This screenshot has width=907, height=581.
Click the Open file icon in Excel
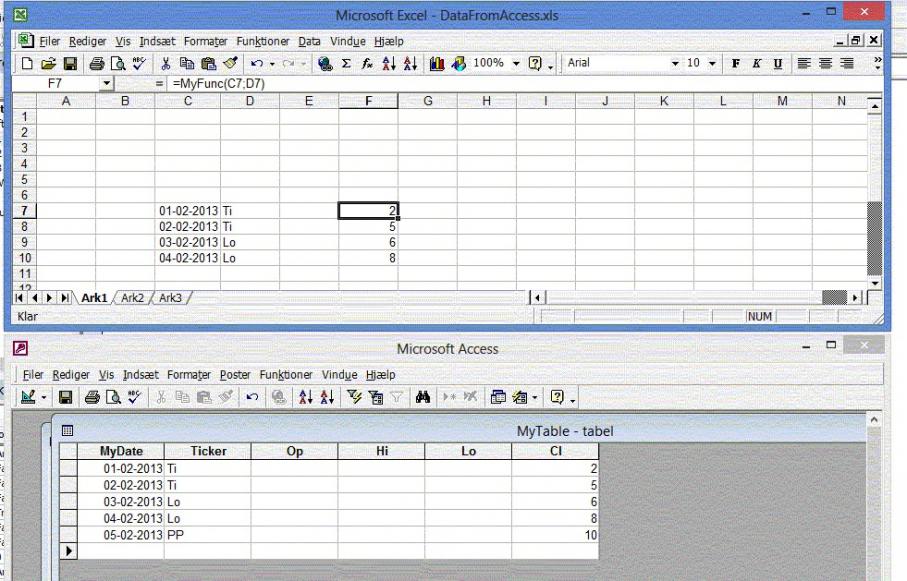click(x=49, y=64)
